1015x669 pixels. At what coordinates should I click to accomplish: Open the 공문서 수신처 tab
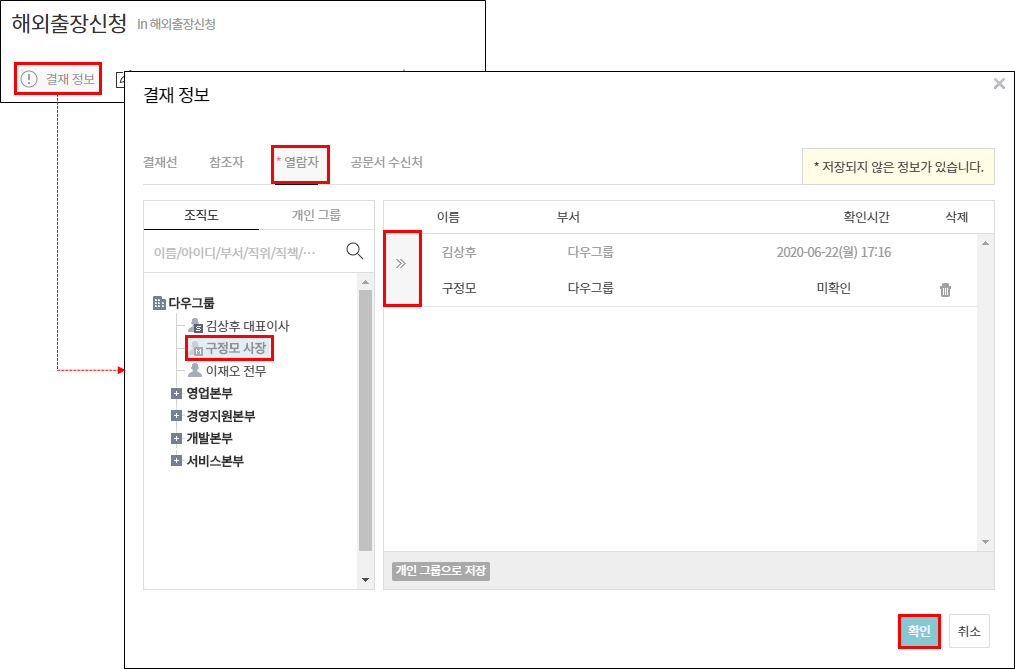click(x=386, y=162)
